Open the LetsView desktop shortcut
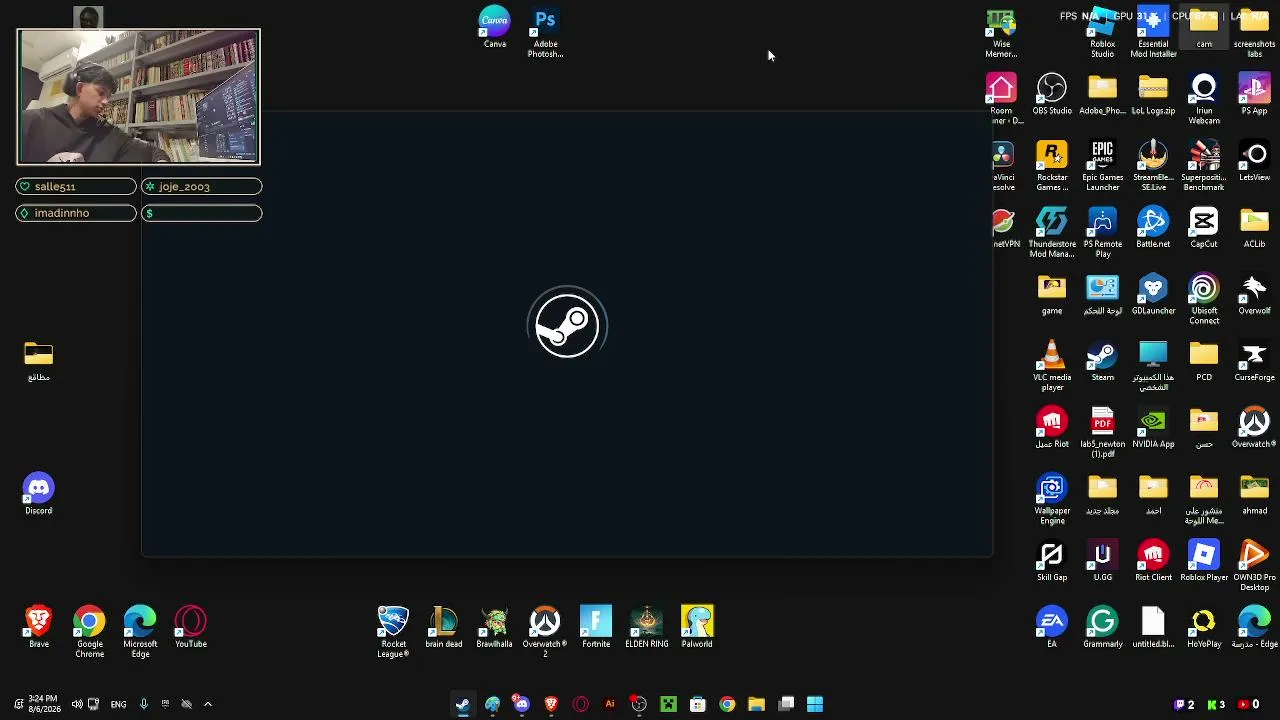1280x720 pixels. 1254,162
